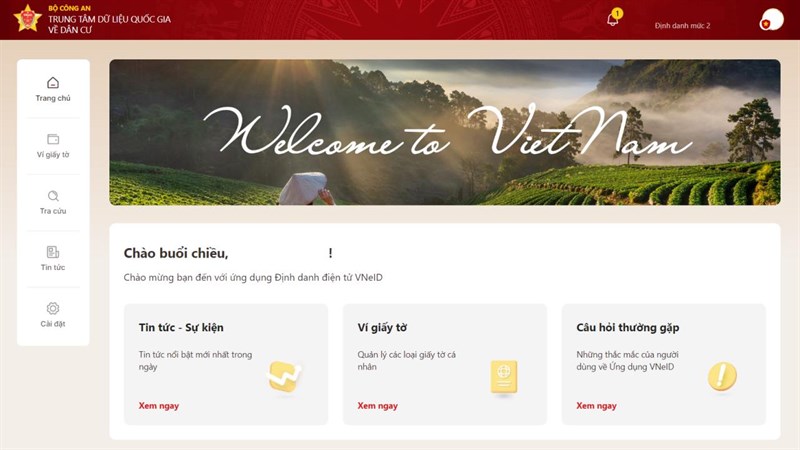Click the Định danh mức 2 label
This screenshot has width=800, height=450.
pyautogui.click(x=682, y=26)
